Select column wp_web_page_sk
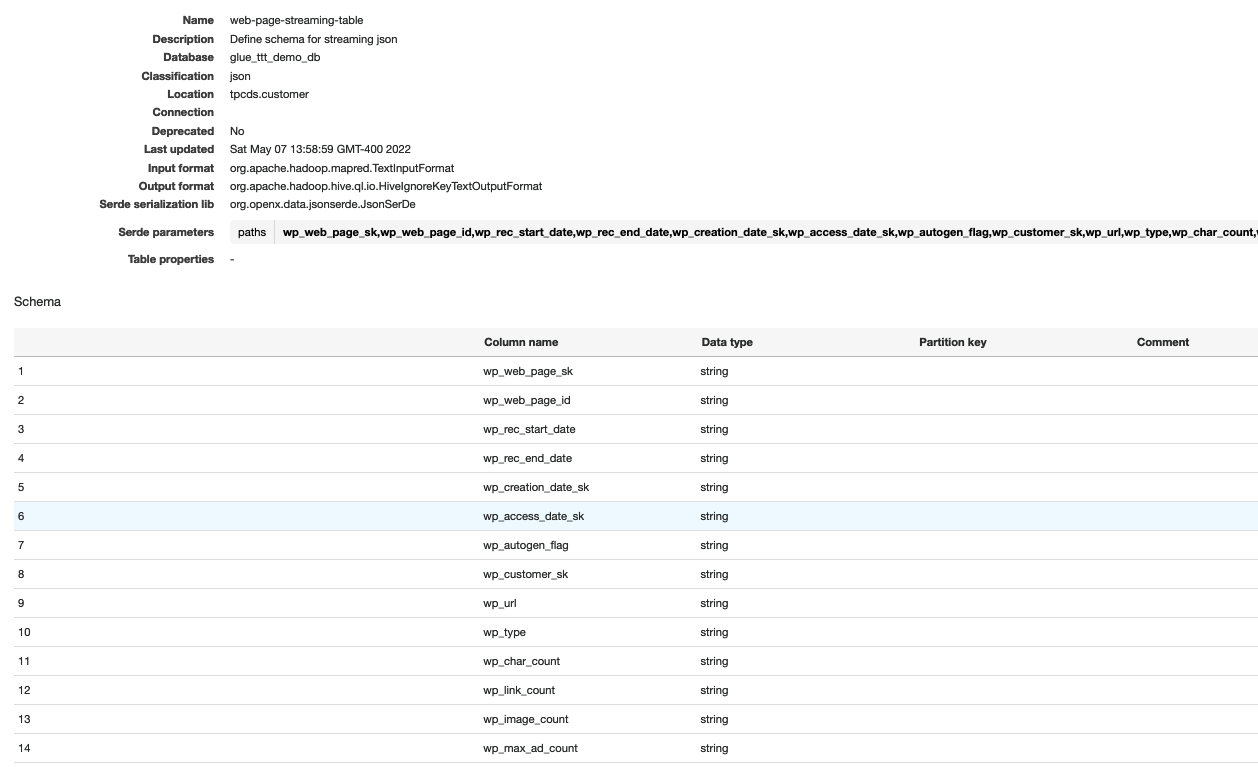 [x=528, y=371]
